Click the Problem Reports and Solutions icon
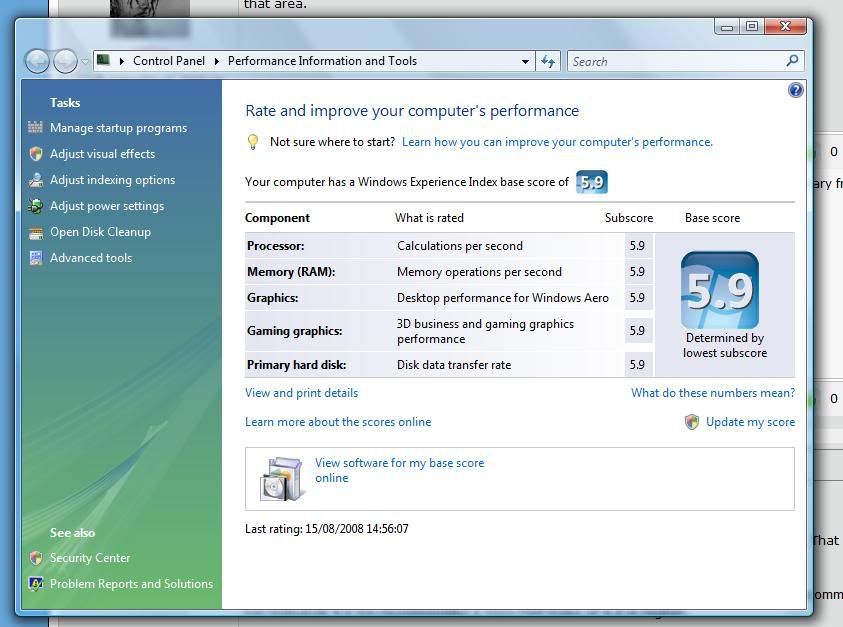 36,583
